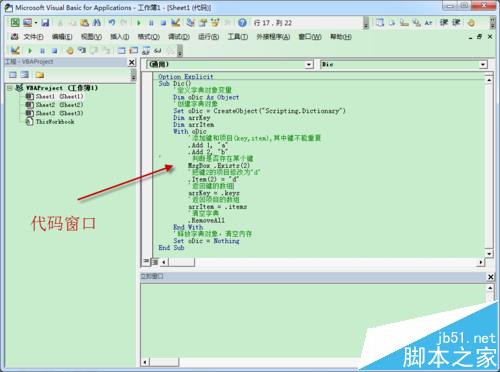Open the 调试(D) menu

[x=179, y=37]
